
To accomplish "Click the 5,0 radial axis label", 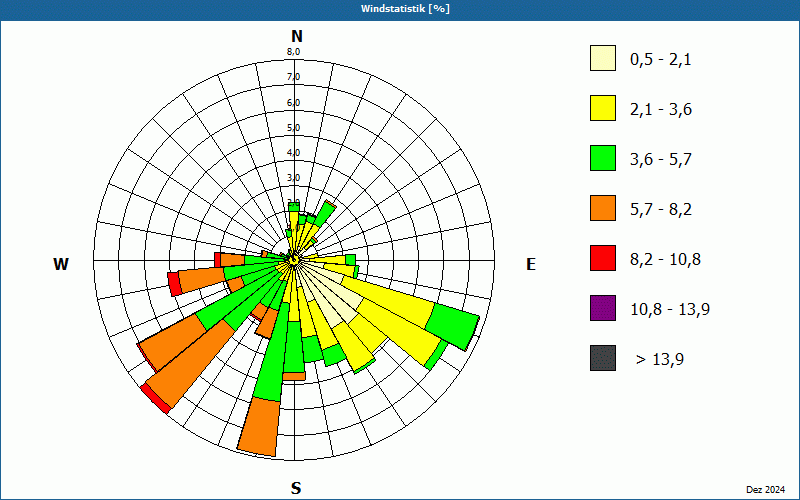I will (293, 128).
